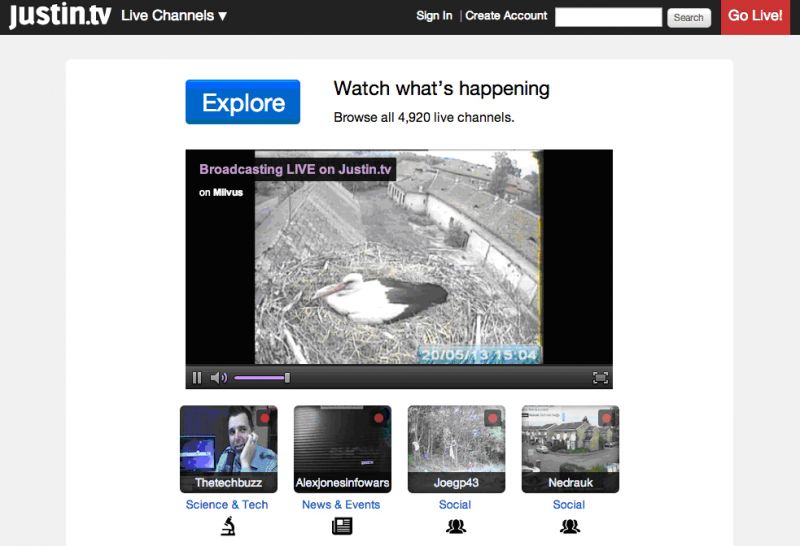Click the Go Live! button

click(x=755, y=17)
